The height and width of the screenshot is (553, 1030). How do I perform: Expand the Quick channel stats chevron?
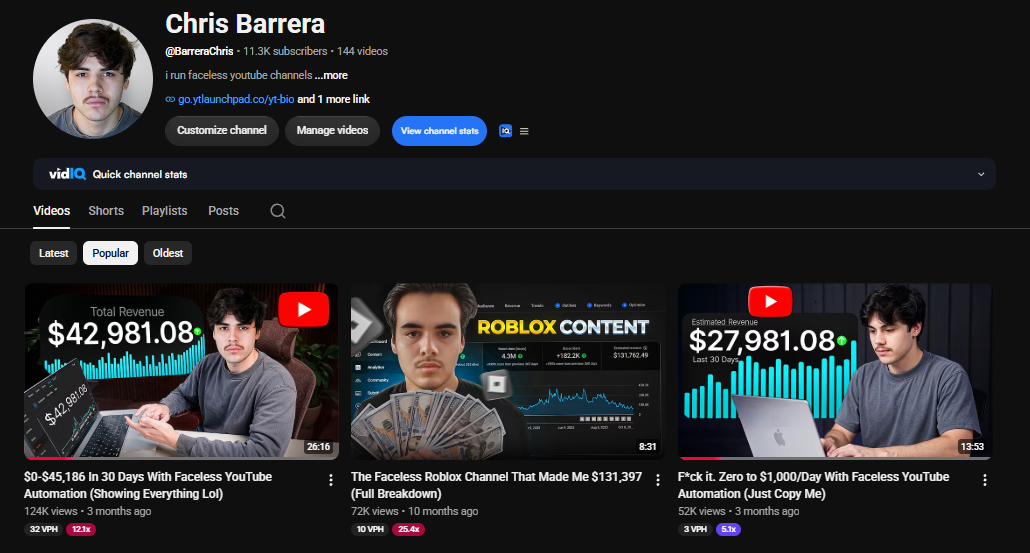pyautogui.click(x=981, y=174)
